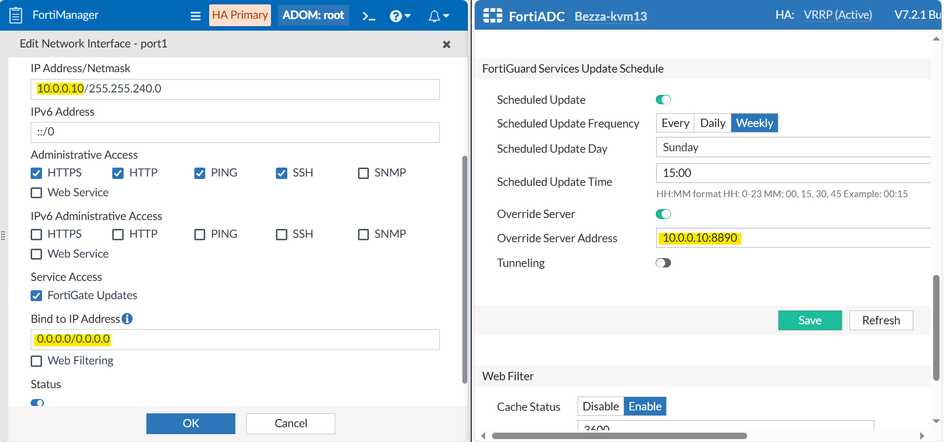
Task: Click the FortiManager clipboard logo icon
Action: click(16, 16)
